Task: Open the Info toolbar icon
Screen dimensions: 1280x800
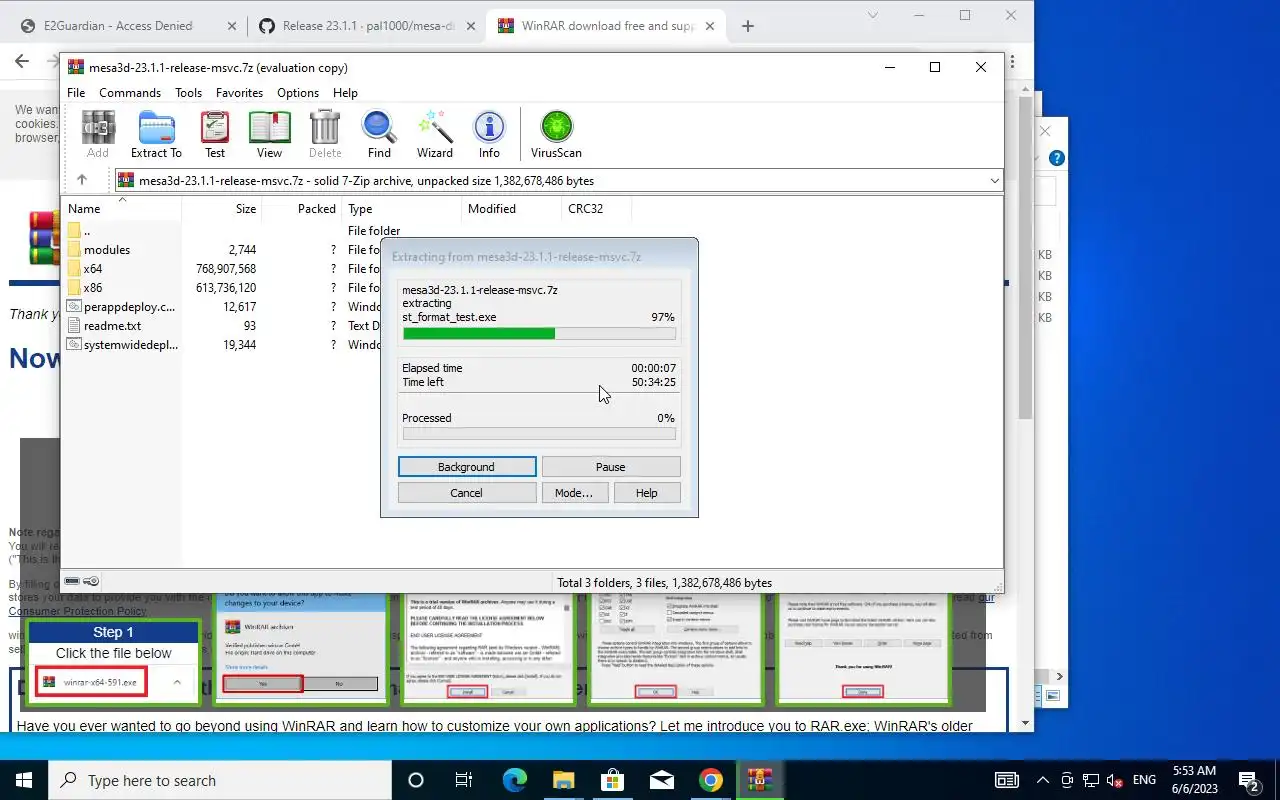Action: click(489, 134)
